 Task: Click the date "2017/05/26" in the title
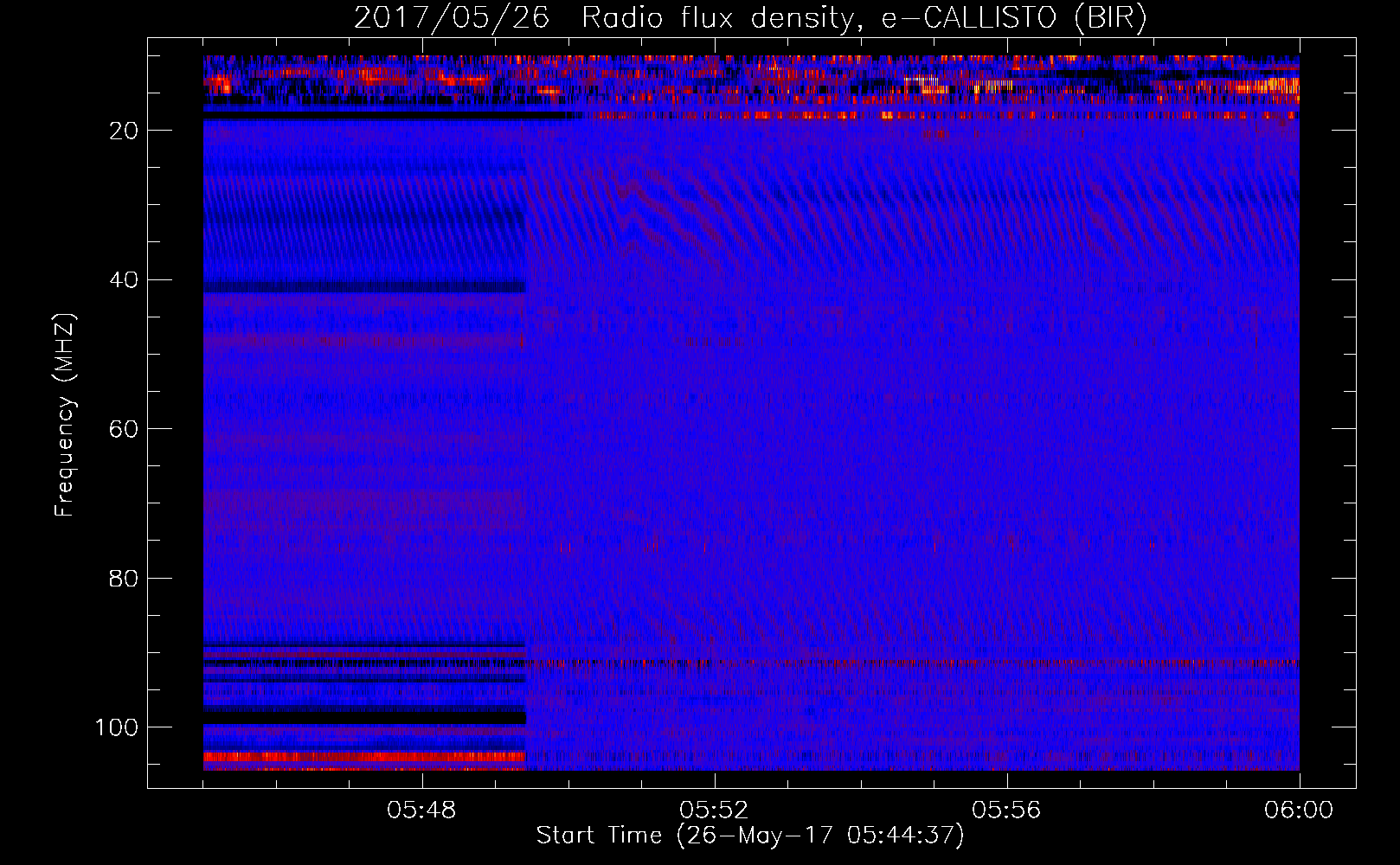coord(451,18)
